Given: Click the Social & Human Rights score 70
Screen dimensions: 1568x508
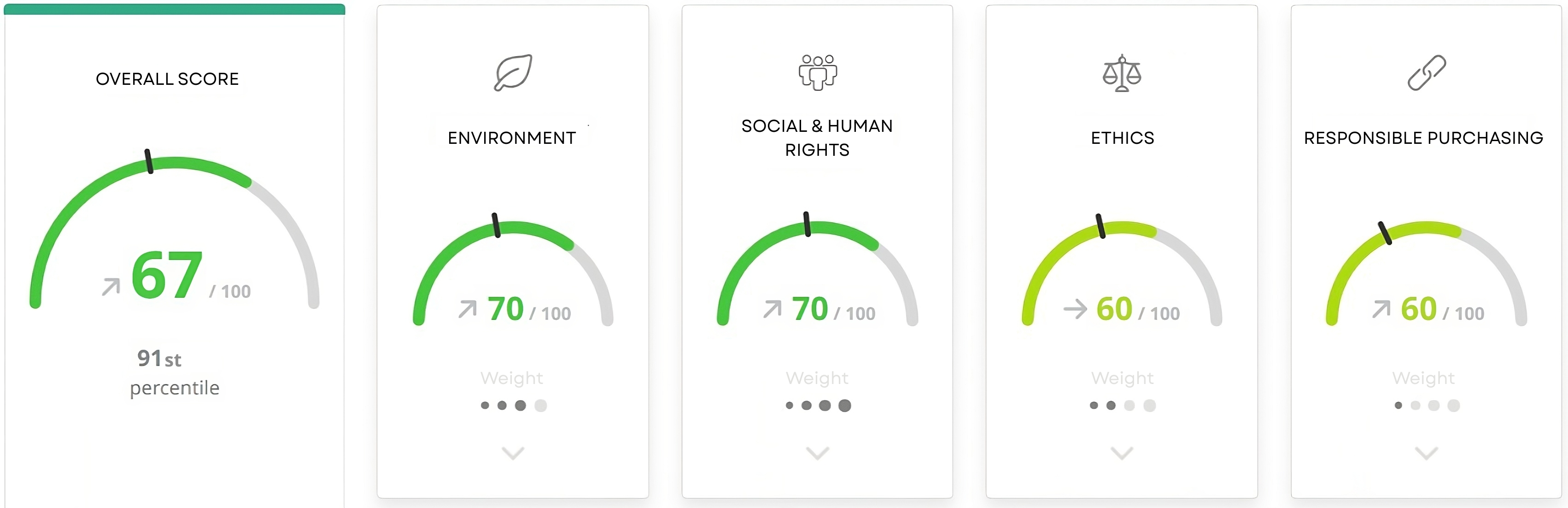Looking at the screenshot, I should 810,309.
